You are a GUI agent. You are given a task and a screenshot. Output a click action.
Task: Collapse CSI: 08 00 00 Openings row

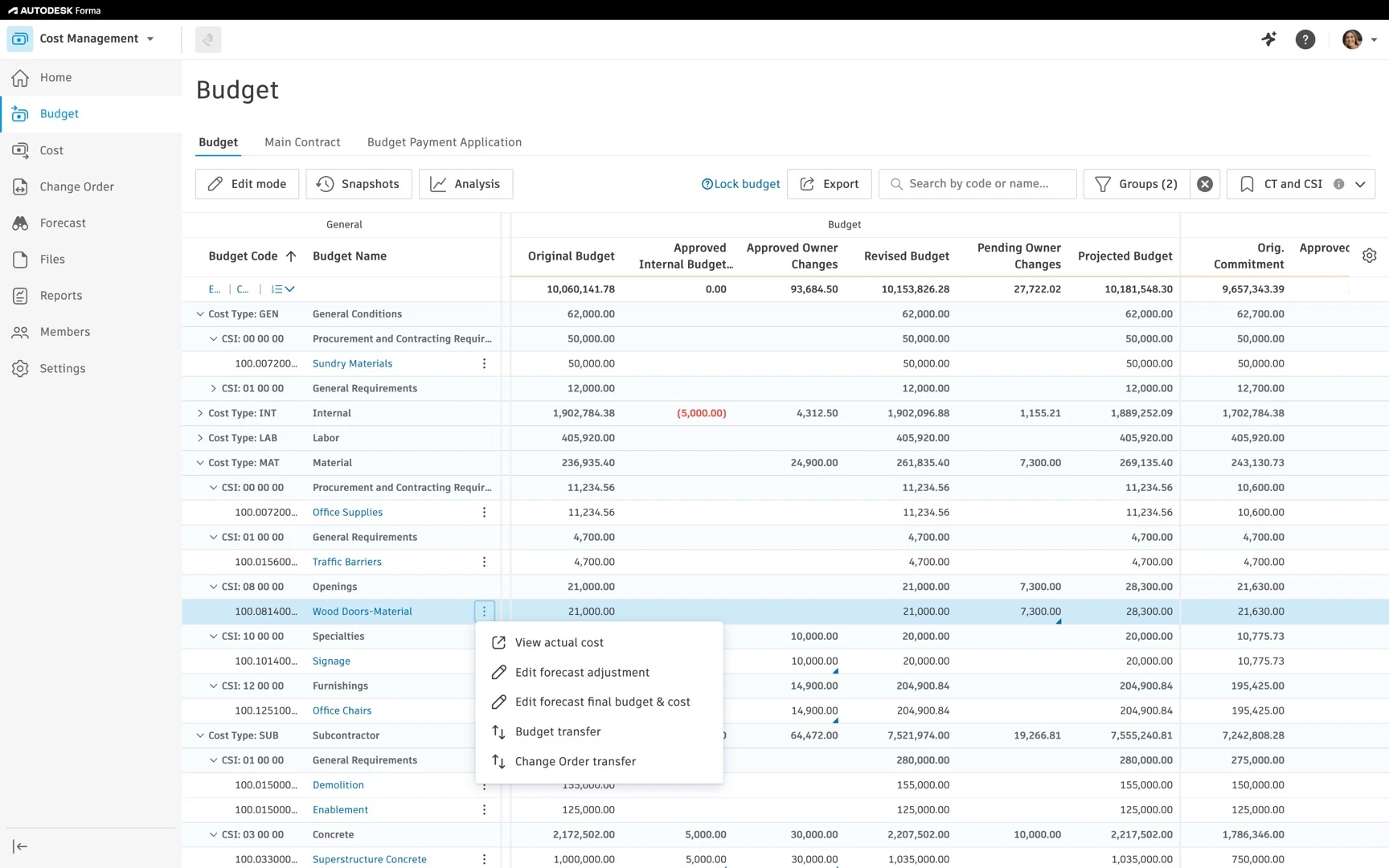(x=213, y=587)
